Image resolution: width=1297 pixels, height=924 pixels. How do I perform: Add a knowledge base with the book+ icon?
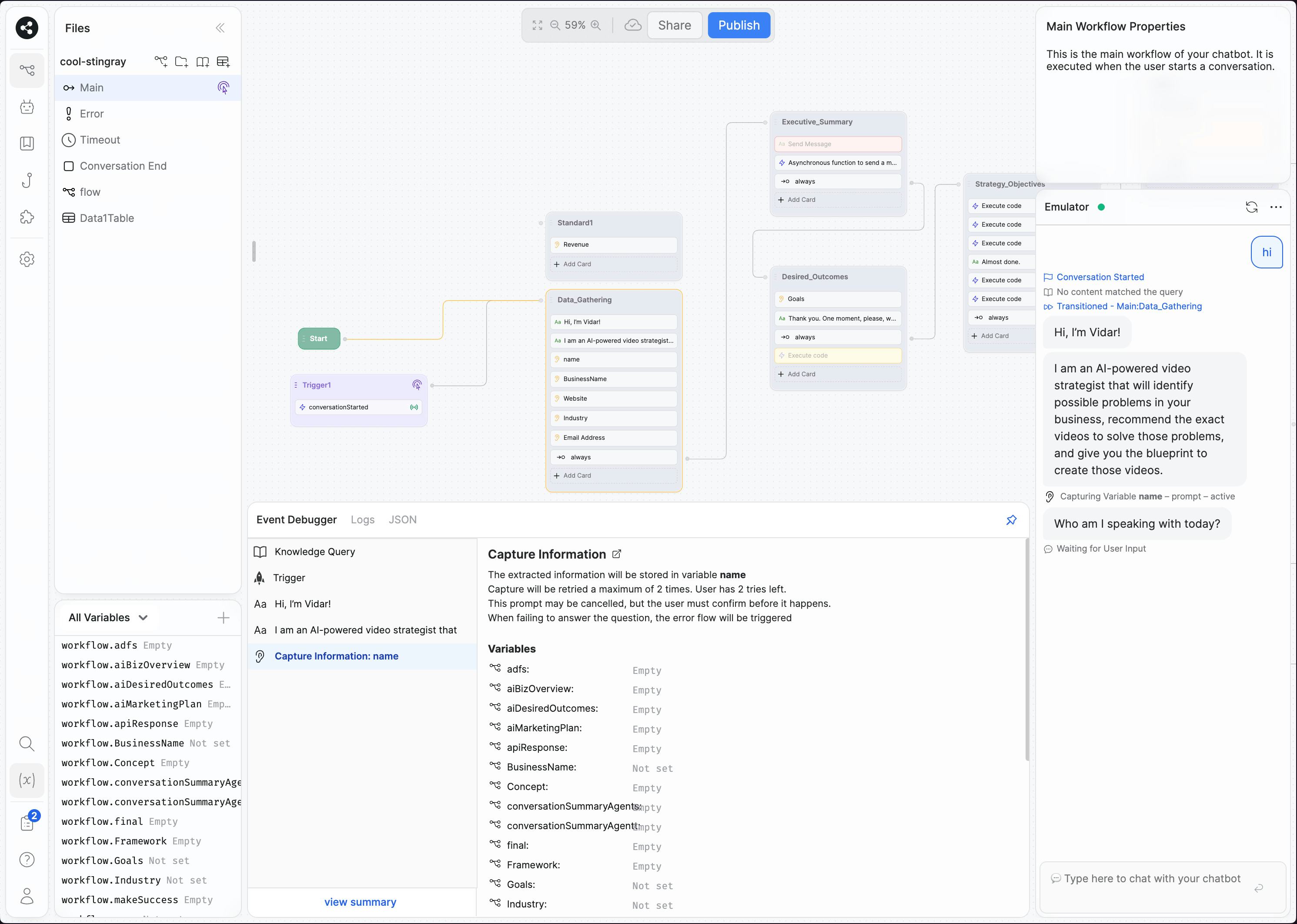203,61
